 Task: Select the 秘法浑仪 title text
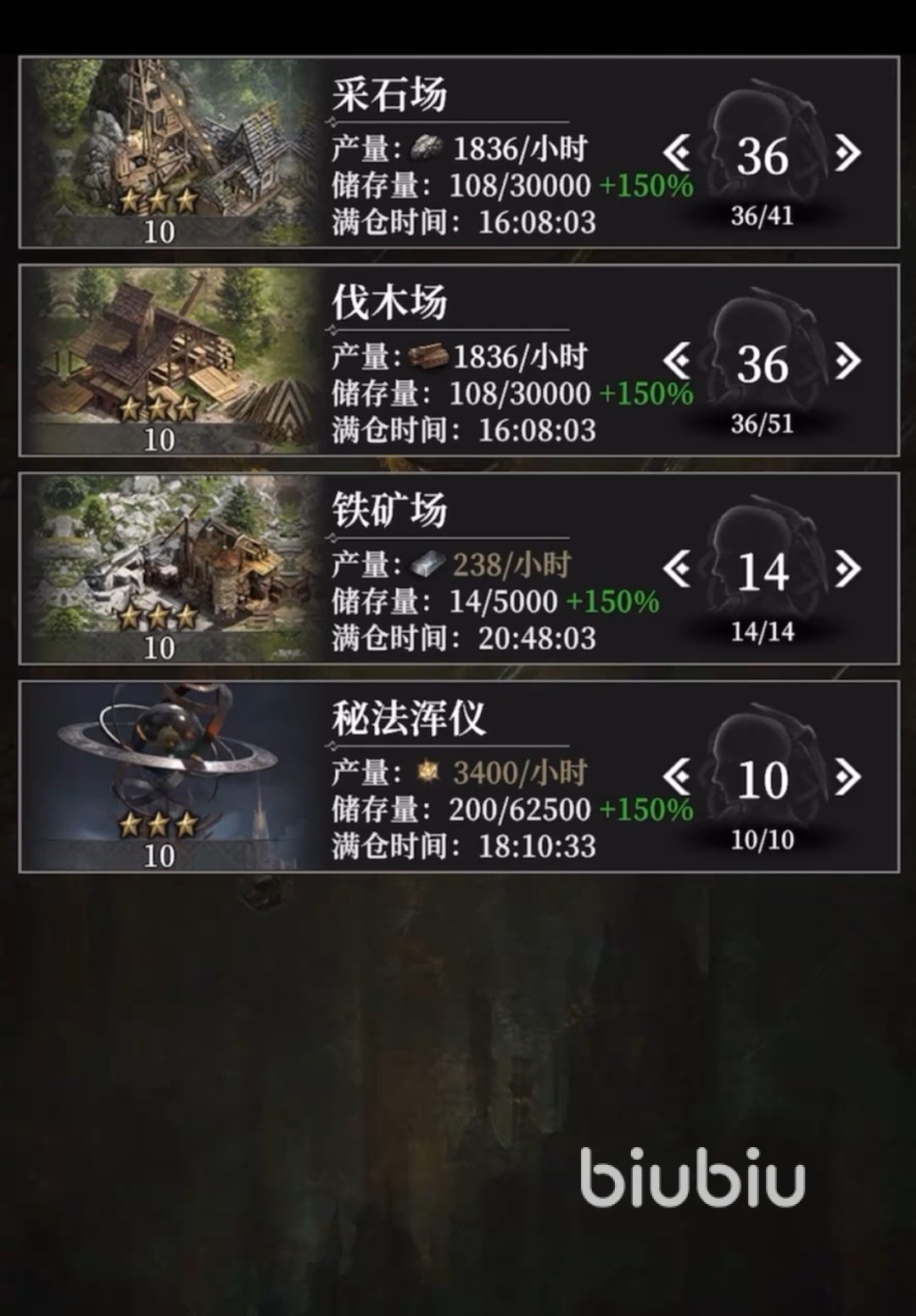tap(408, 719)
